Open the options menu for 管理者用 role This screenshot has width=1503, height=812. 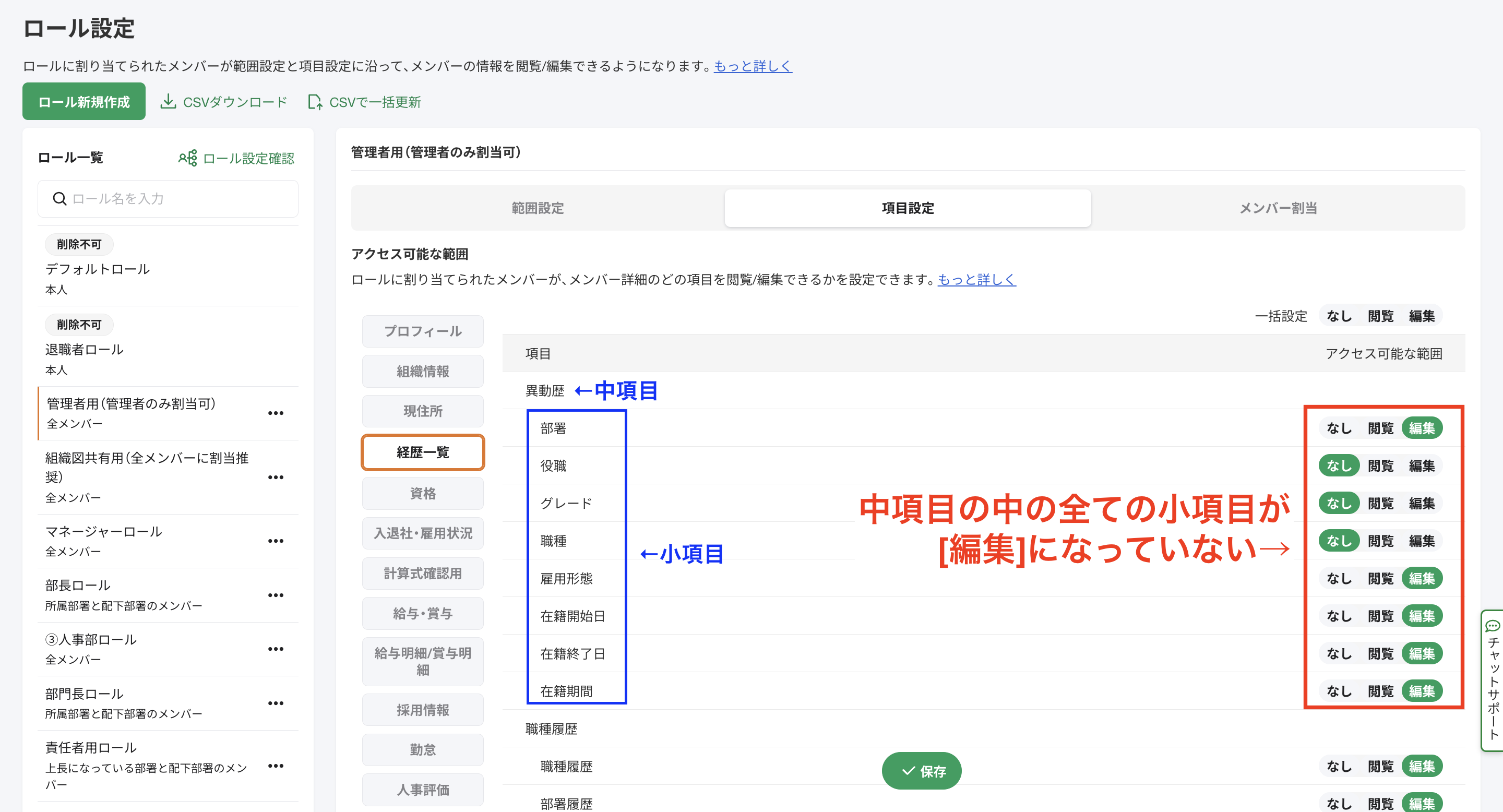(276, 412)
